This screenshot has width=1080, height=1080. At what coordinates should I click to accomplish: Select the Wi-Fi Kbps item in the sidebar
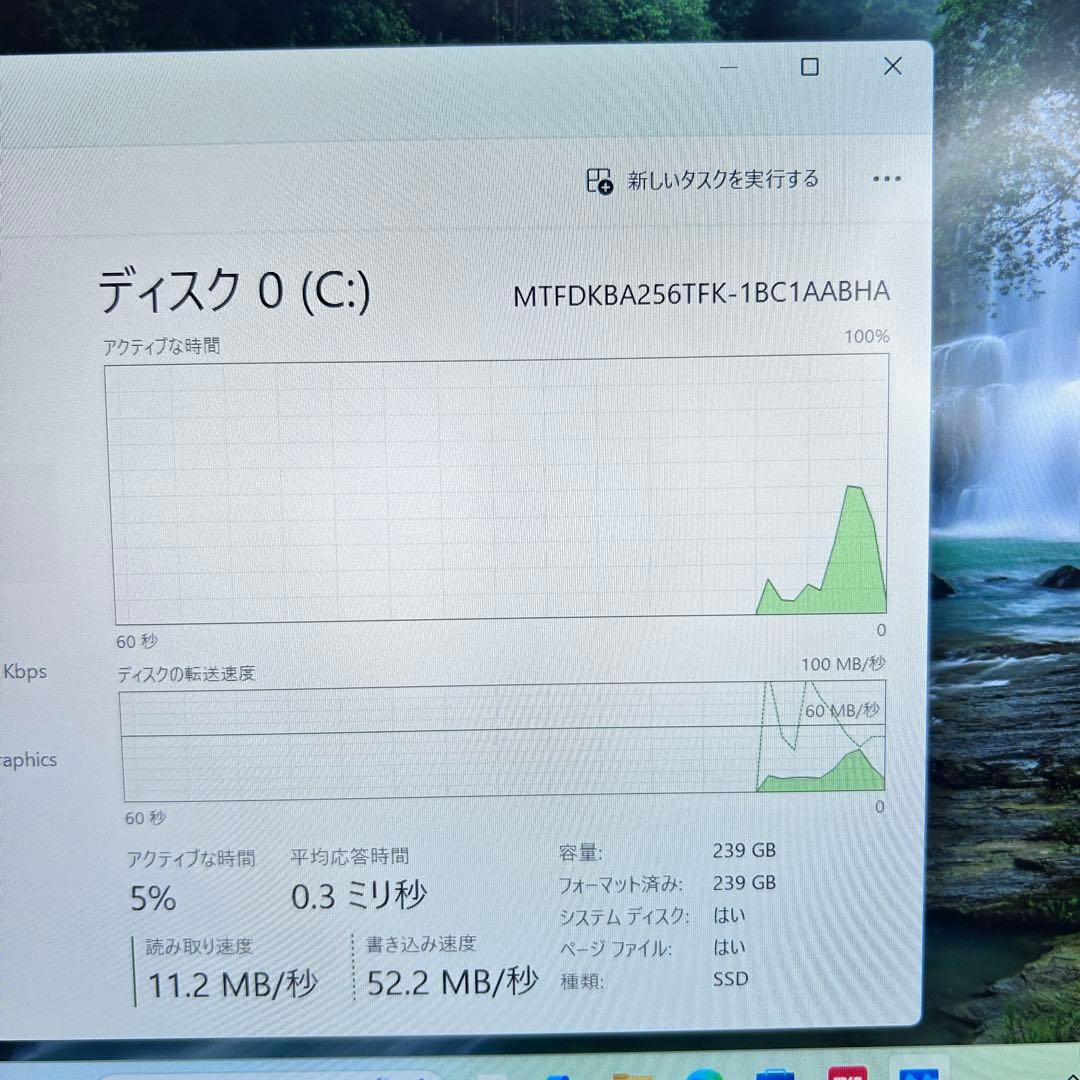point(24,671)
